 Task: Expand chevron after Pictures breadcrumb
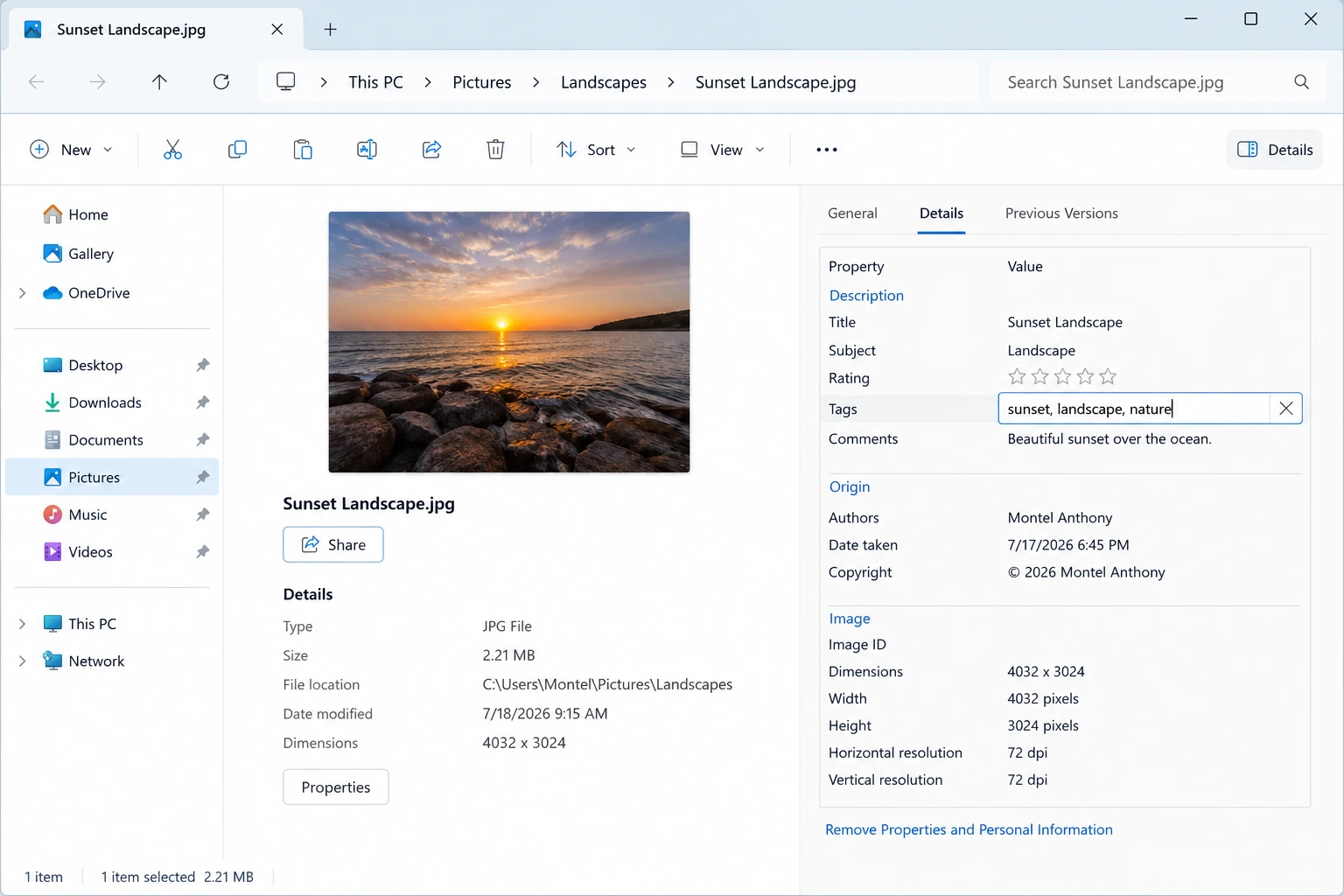536,82
